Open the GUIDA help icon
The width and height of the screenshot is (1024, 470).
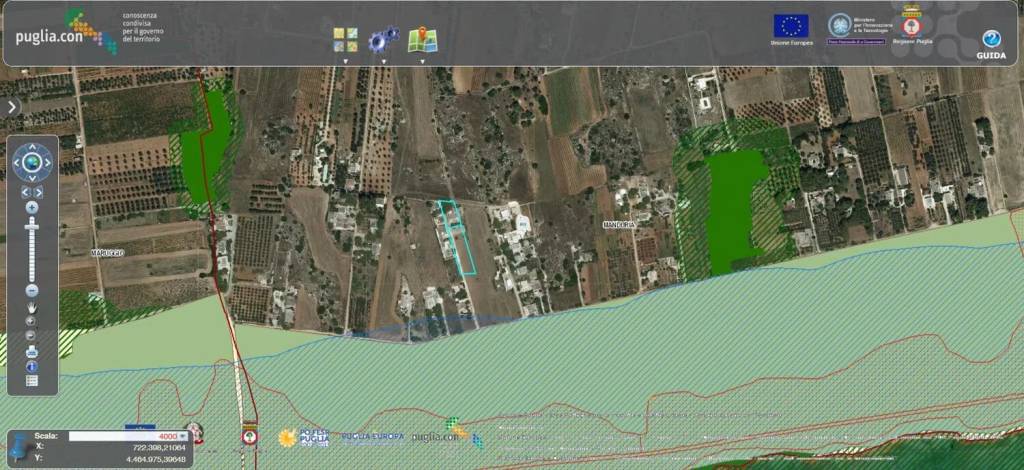[990, 41]
